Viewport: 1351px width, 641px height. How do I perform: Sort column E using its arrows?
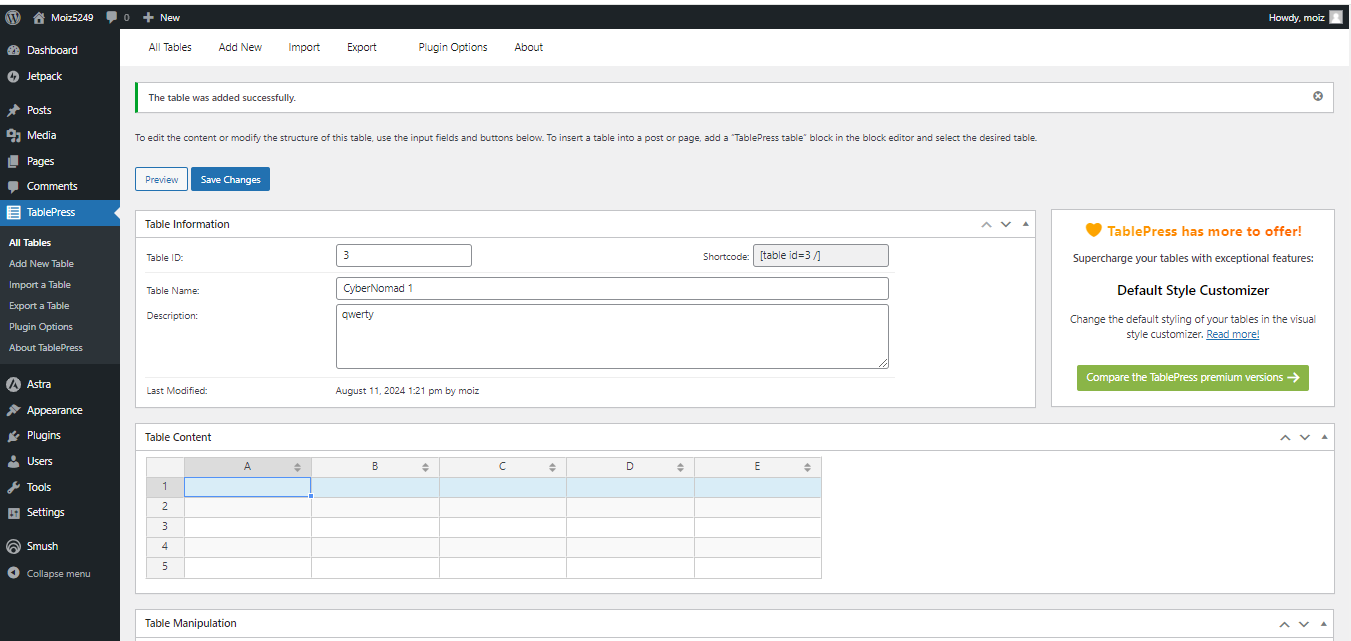(807, 467)
